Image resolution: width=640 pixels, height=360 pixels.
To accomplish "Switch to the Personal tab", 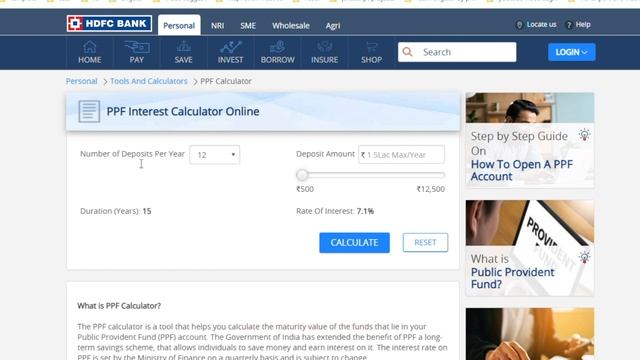I will (x=179, y=25).
